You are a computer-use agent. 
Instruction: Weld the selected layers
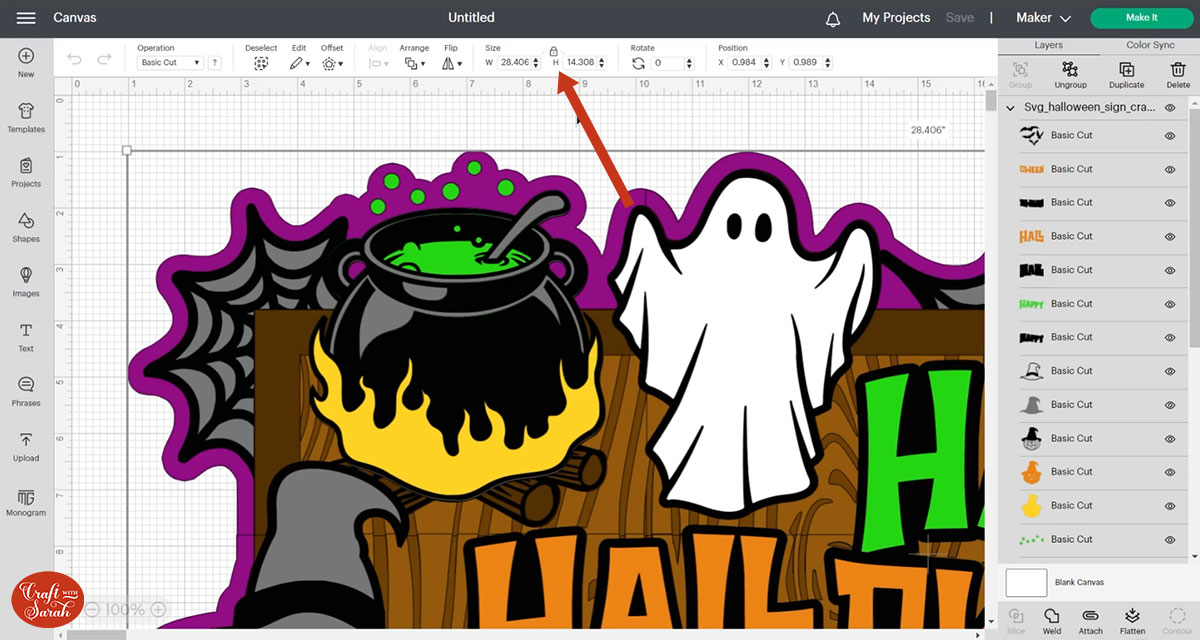(1051, 620)
